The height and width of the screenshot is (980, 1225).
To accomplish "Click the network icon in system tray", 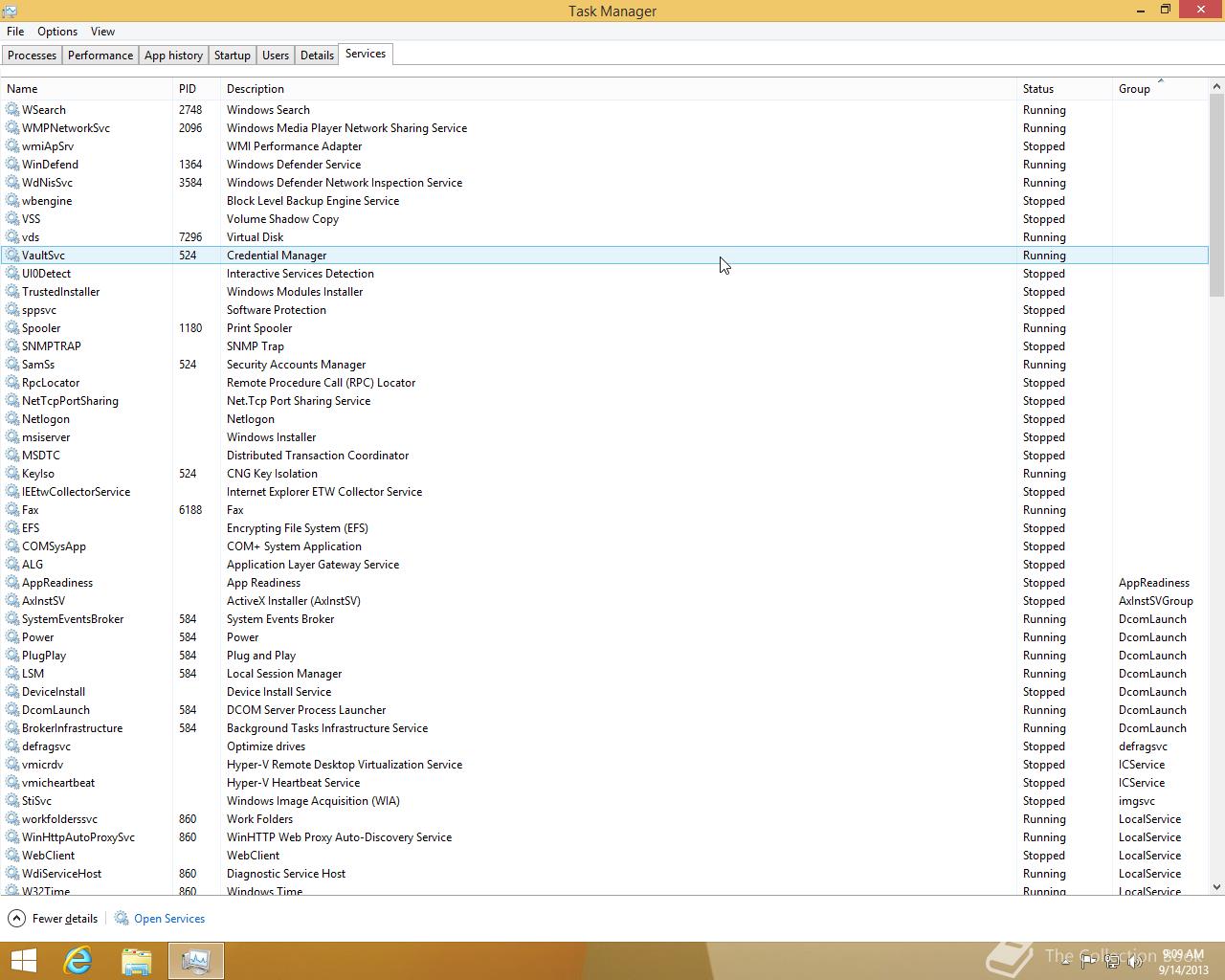I will pyautogui.click(x=1113, y=962).
